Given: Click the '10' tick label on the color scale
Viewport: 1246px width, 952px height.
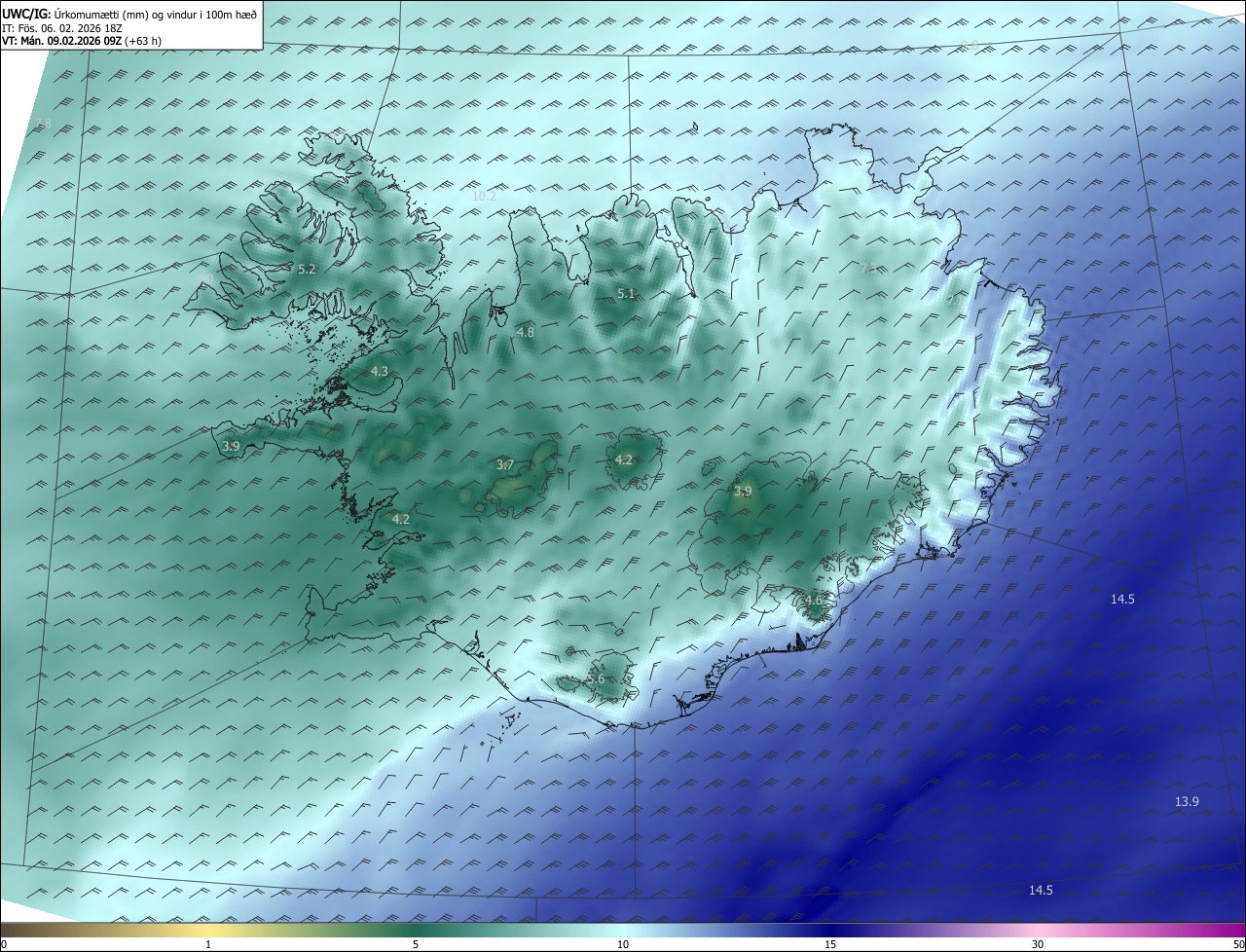Looking at the screenshot, I should (623, 944).
